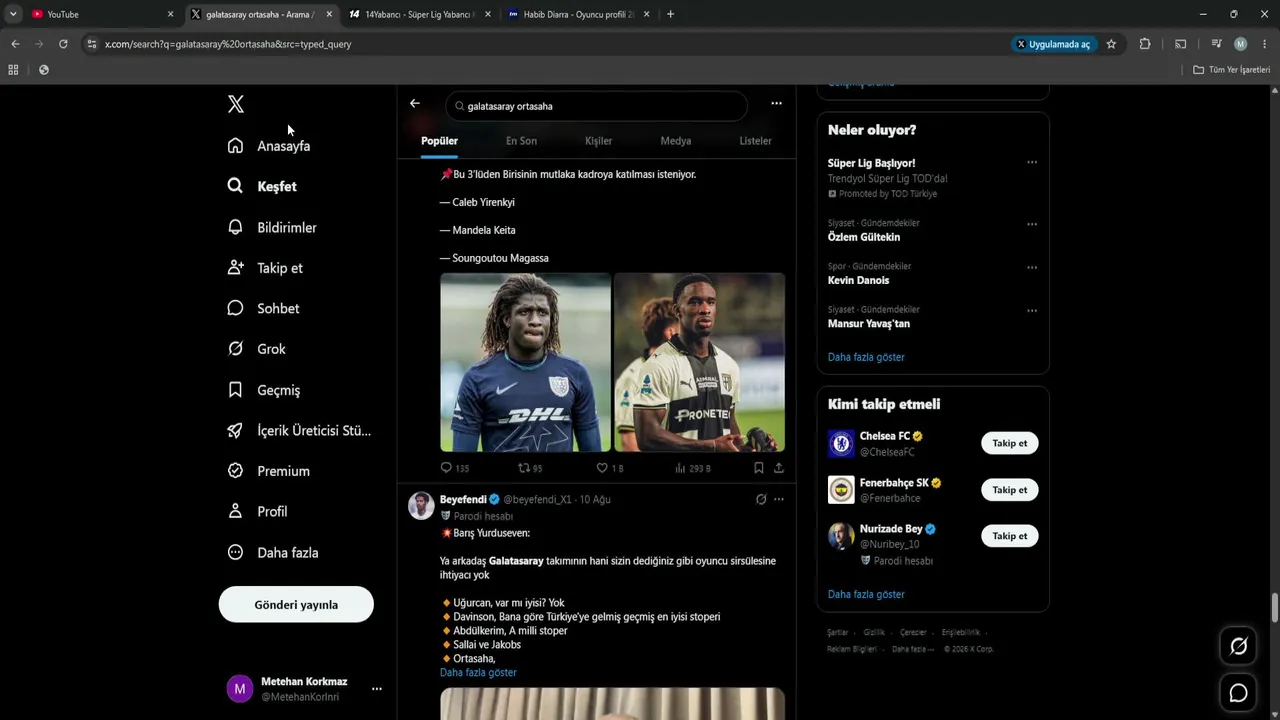Go back using the search page arrow

[x=415, y=104]
